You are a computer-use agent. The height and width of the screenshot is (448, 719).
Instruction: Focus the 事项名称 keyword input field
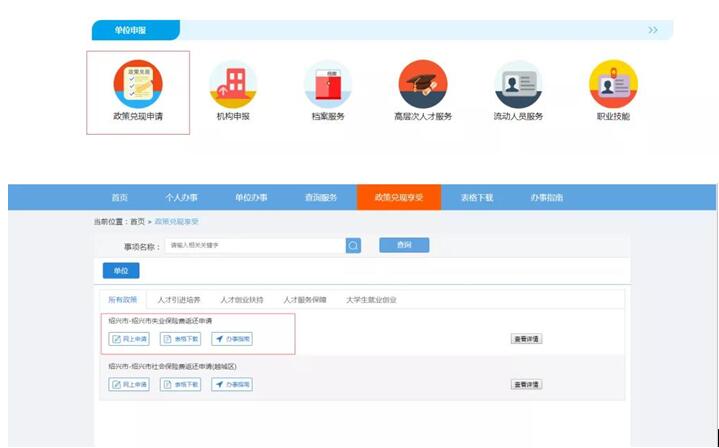coord(254,245)
